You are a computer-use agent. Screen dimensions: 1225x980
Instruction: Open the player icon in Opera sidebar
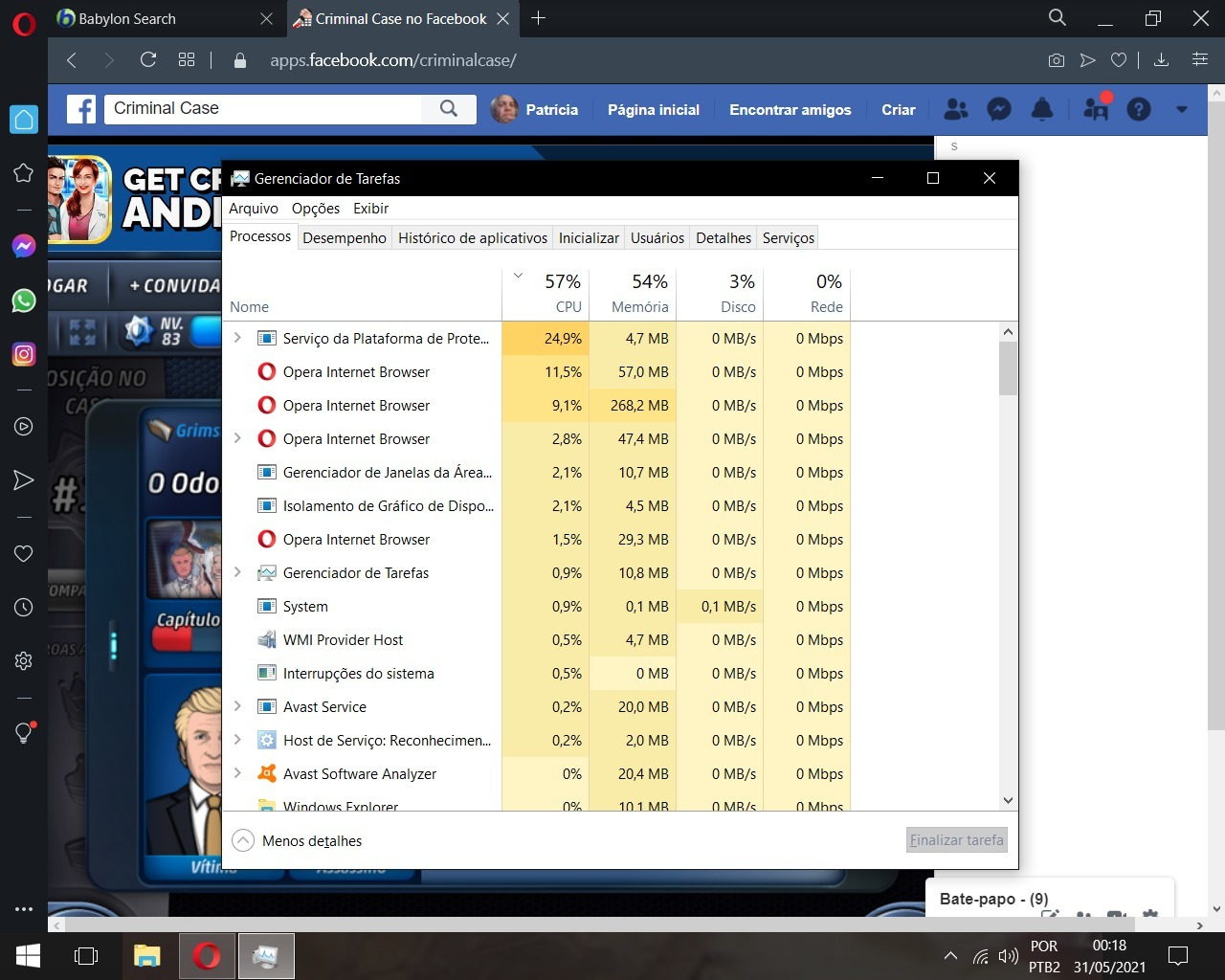(24, 427)
